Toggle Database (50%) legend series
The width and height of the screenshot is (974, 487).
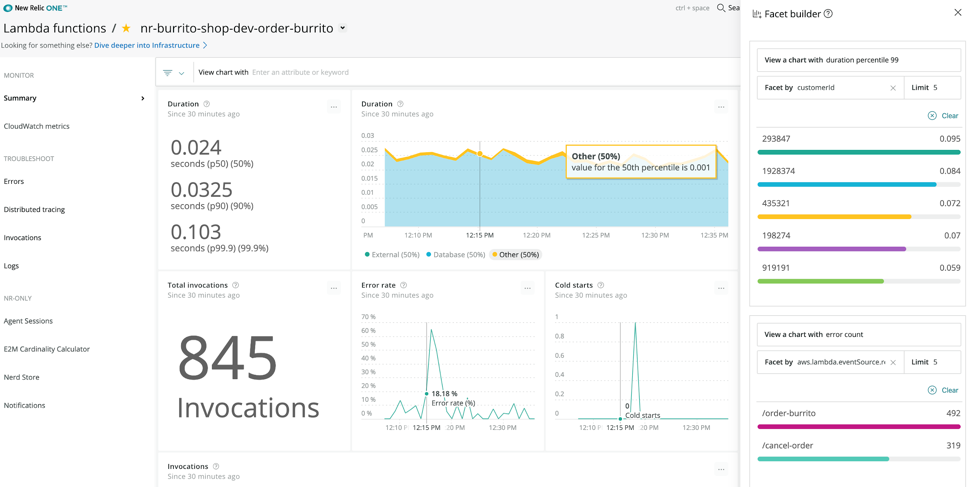455,255
